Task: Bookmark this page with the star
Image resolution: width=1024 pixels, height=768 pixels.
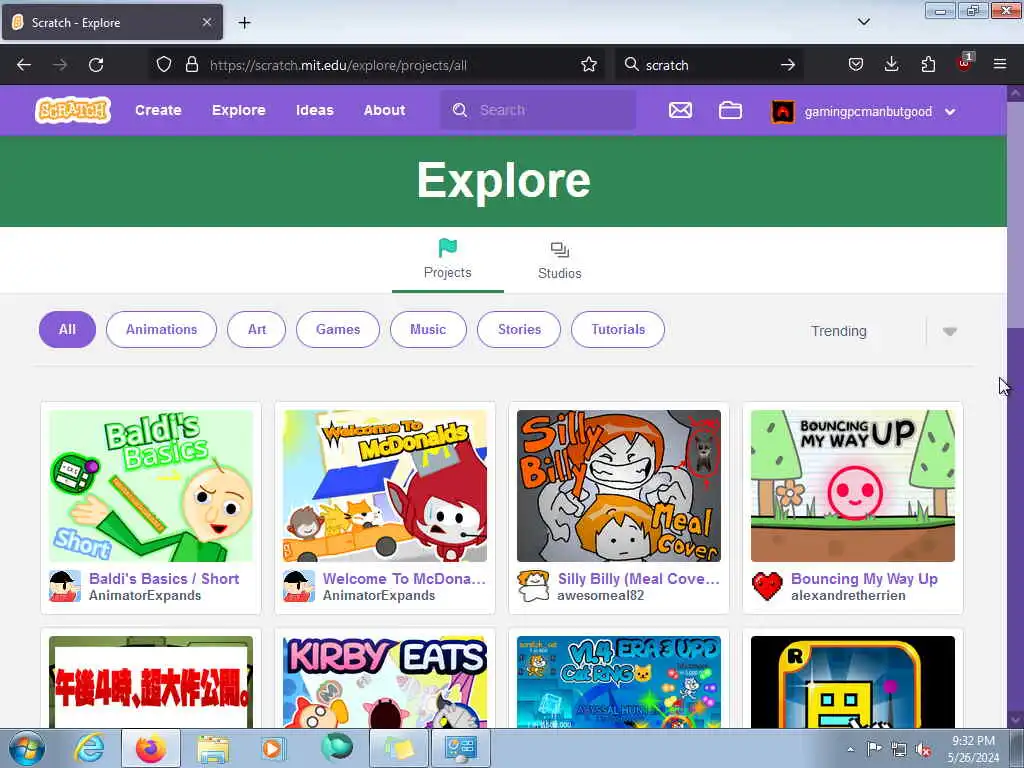Action: (588, 65)
